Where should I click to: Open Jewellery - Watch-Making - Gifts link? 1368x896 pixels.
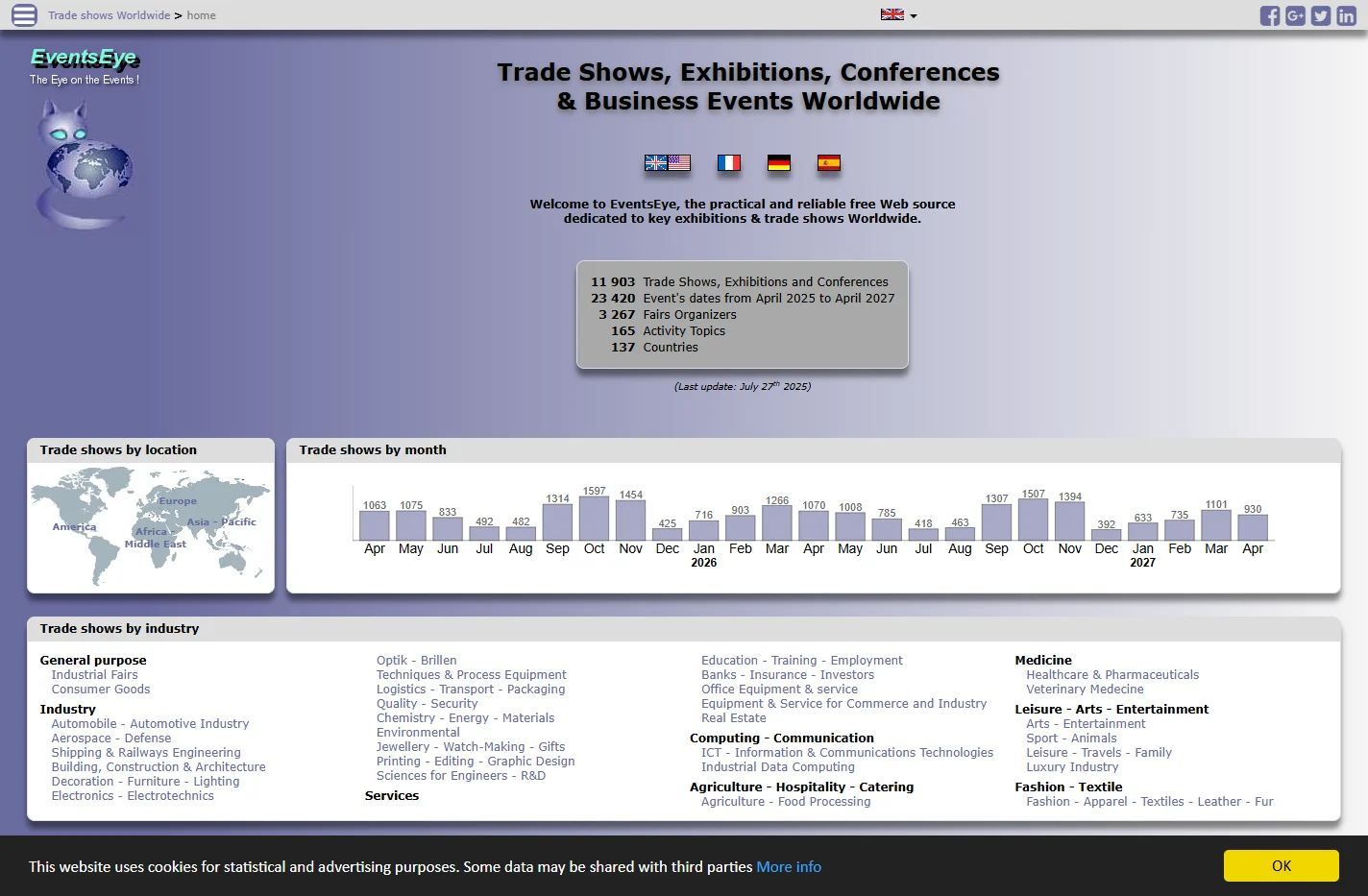click(x=471, y=747)
